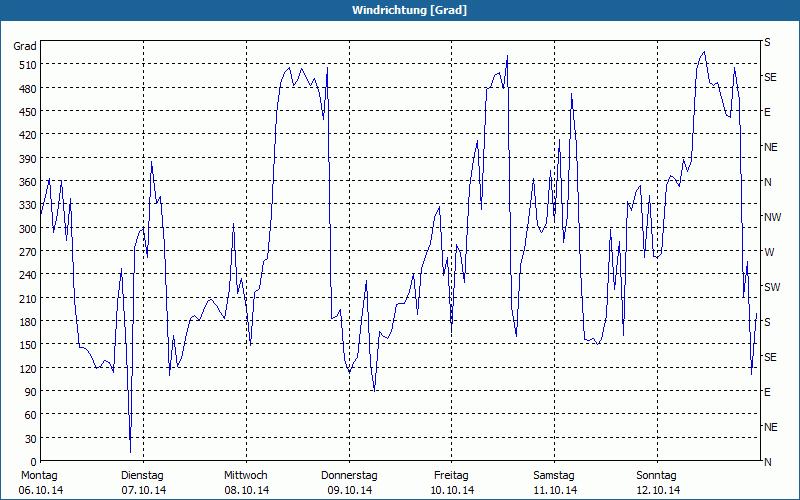800x500 pixels.
Task: Click the 60 value on the left axis
Action: [x=31, y=415]
